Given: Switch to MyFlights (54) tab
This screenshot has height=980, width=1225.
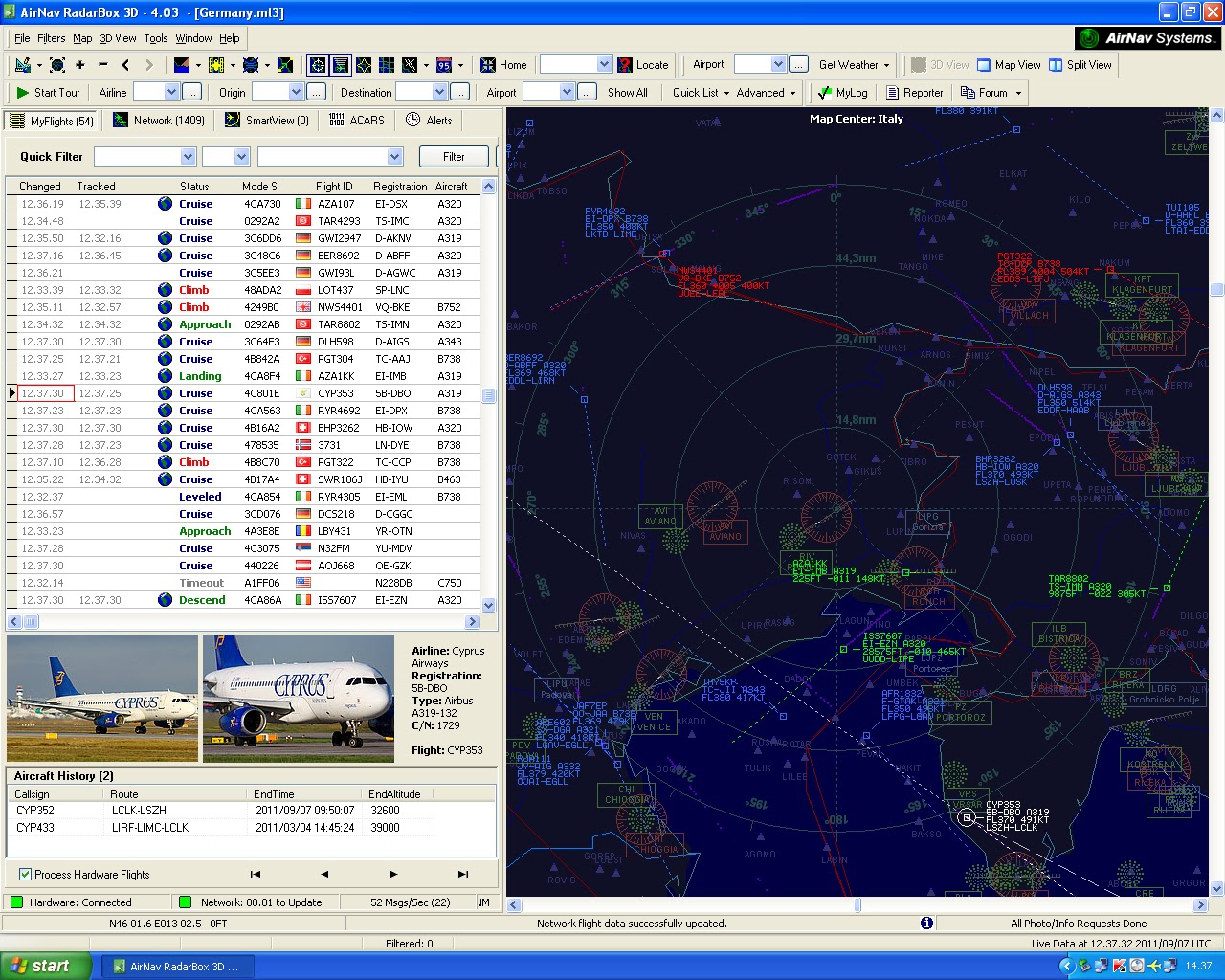Looking at the screenshot, I should click(52, 122).
